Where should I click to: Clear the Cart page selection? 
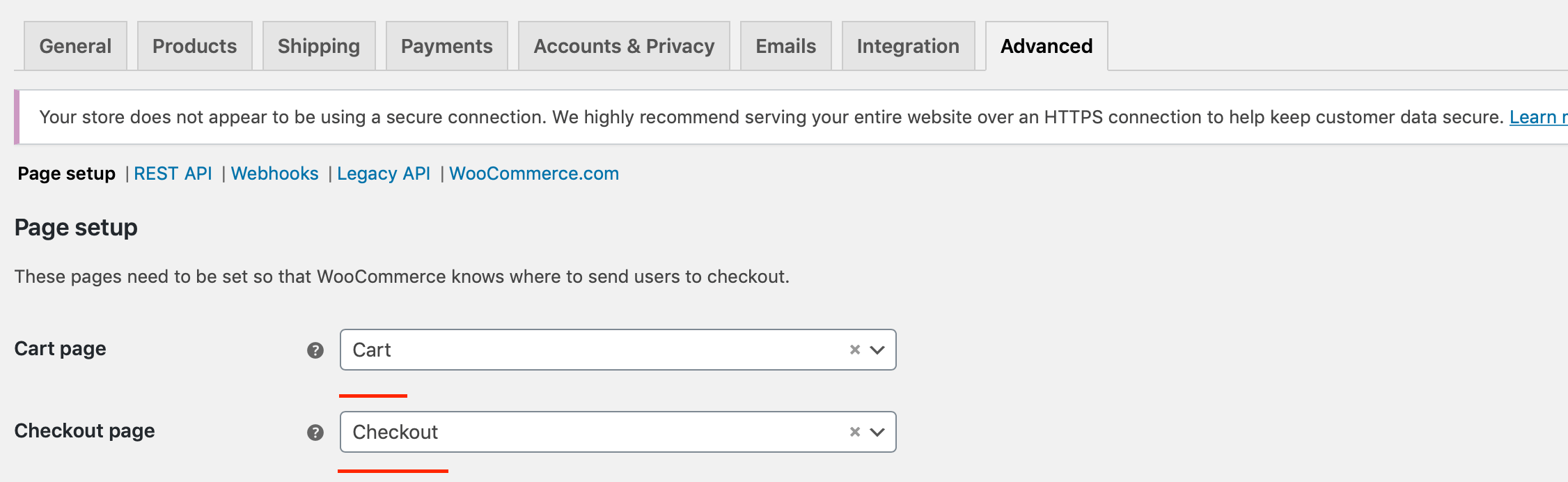click(x=855, y=350)
